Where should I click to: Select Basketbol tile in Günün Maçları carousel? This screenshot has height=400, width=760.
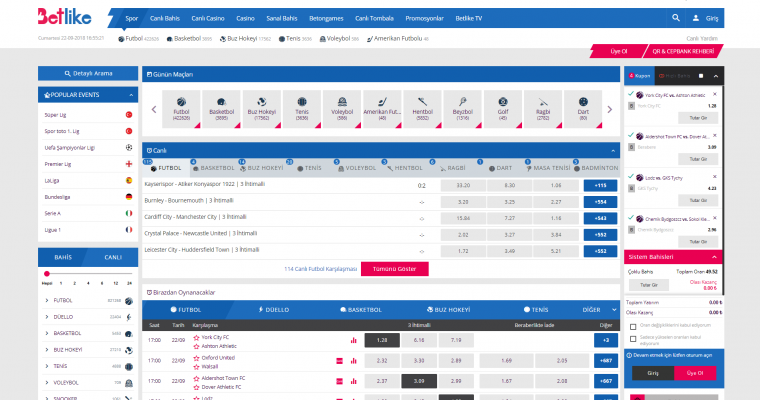tap(222, 109)
